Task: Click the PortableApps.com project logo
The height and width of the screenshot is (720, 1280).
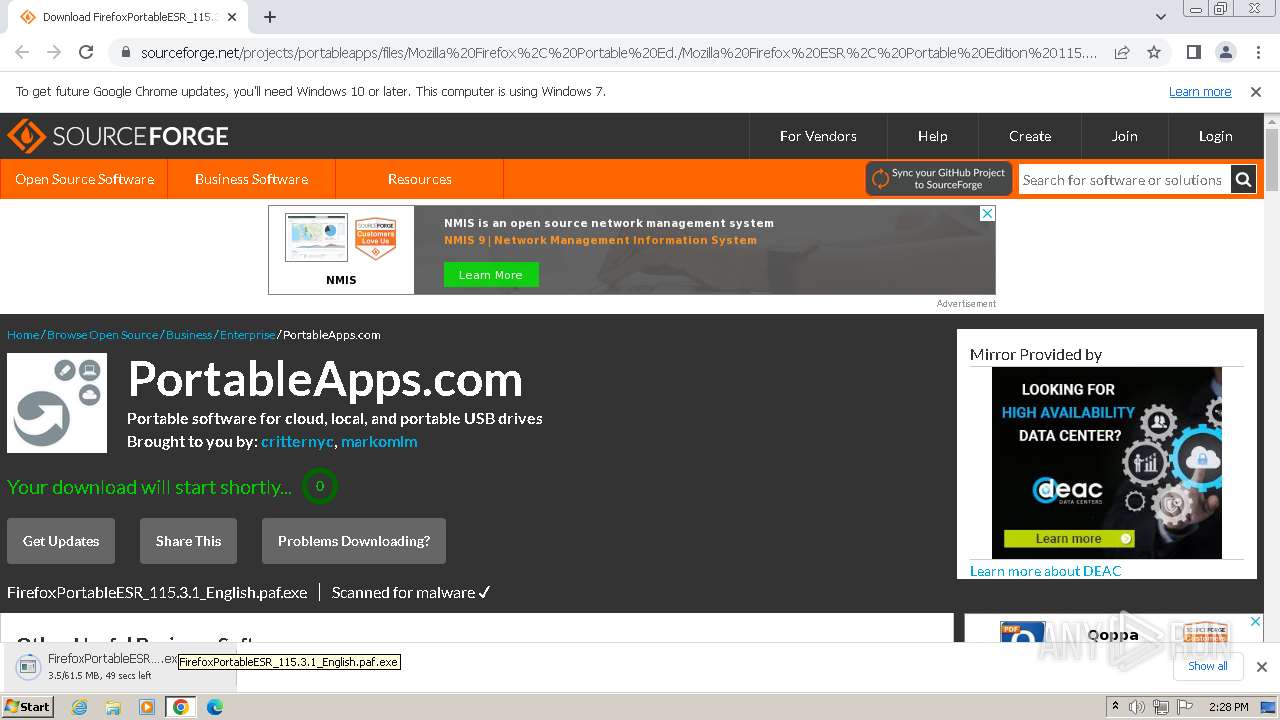Action: coord(57,403)
